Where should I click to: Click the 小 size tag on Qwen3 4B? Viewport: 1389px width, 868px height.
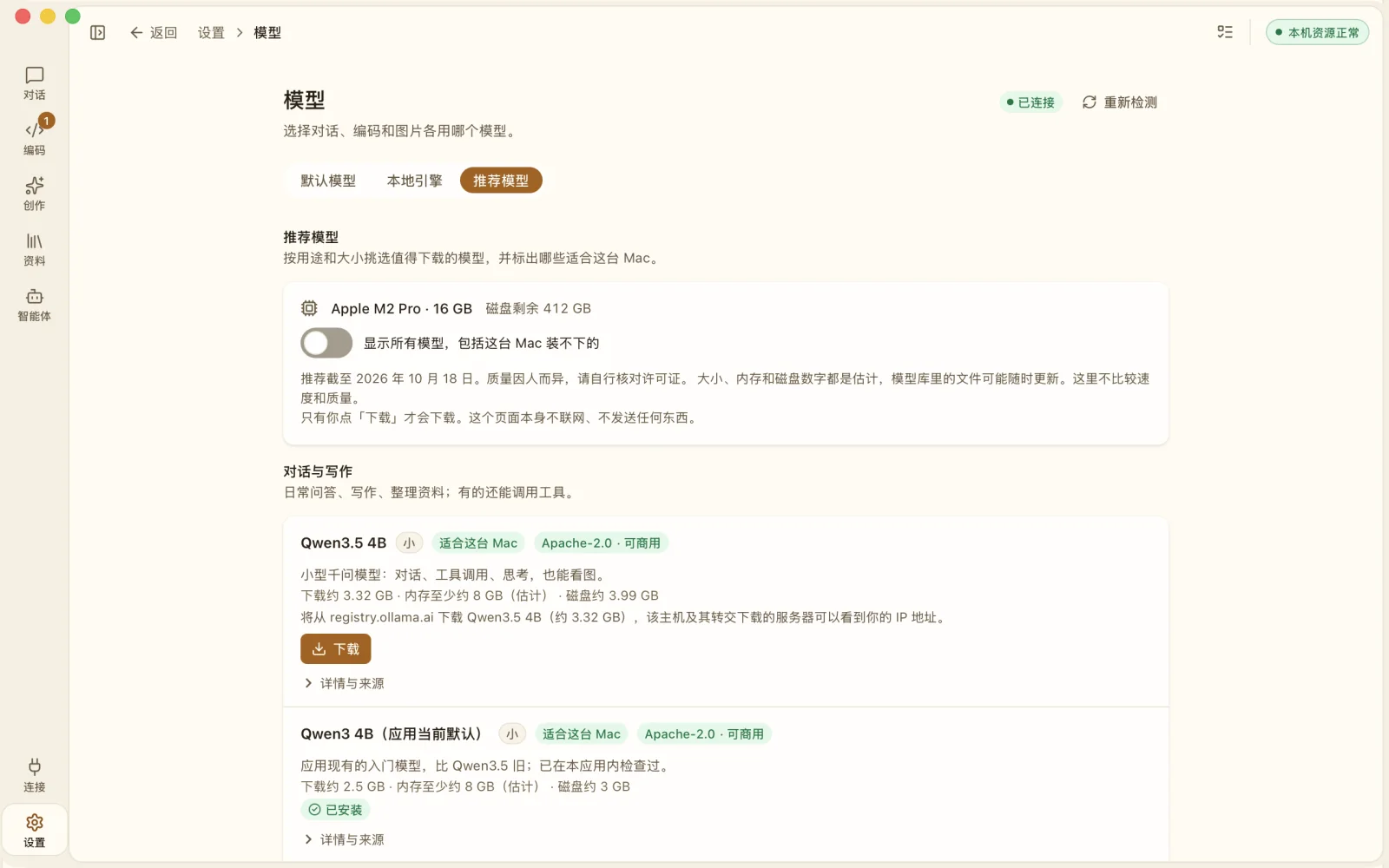512,734
